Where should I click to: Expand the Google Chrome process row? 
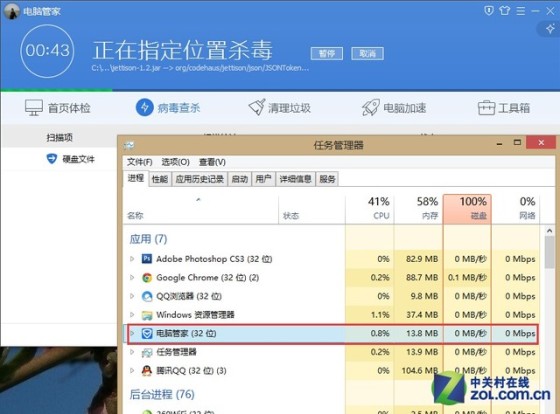click(x=132, y=277)
